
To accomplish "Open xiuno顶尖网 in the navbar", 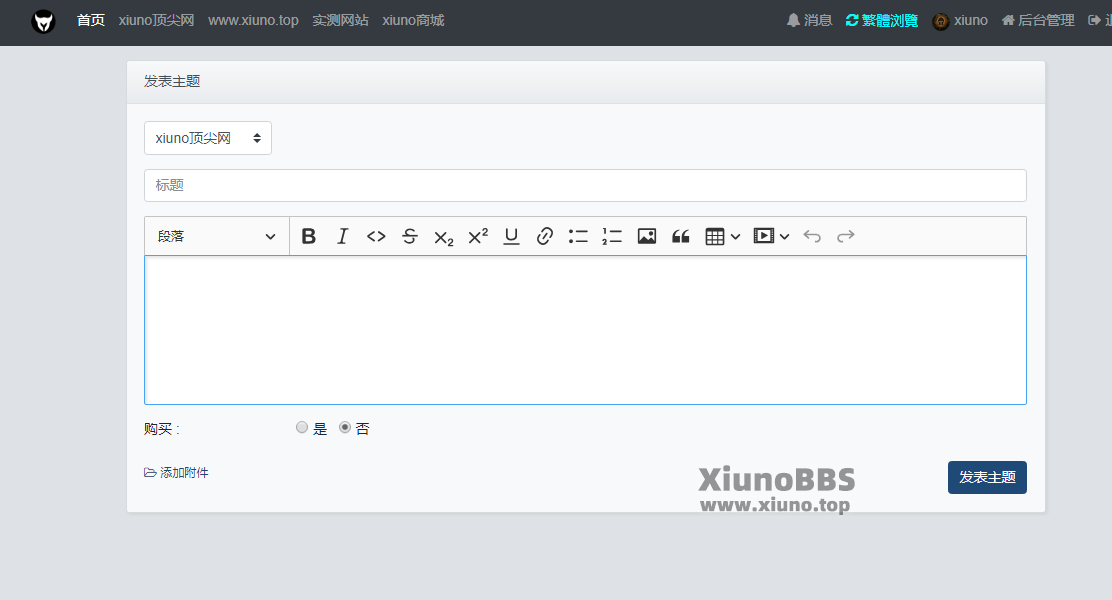I will pos(157,21).
